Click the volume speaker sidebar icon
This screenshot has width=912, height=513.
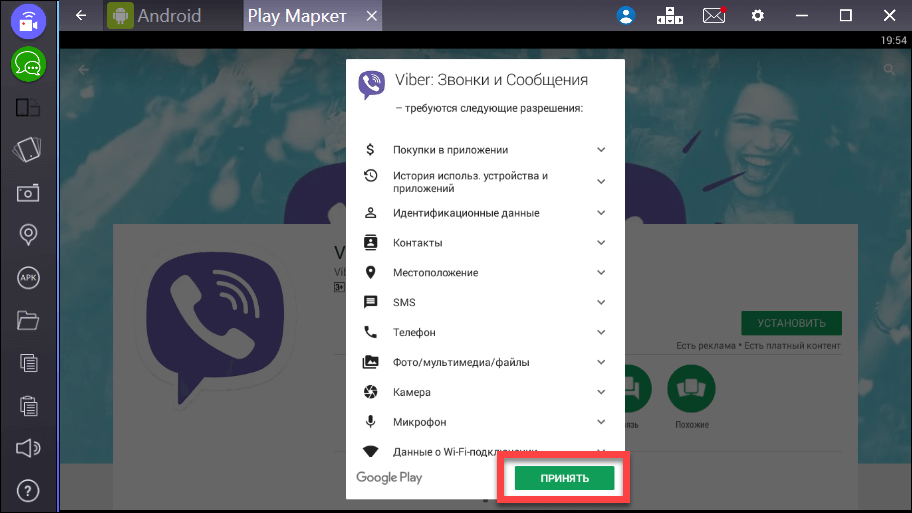[x=27, y=448]
